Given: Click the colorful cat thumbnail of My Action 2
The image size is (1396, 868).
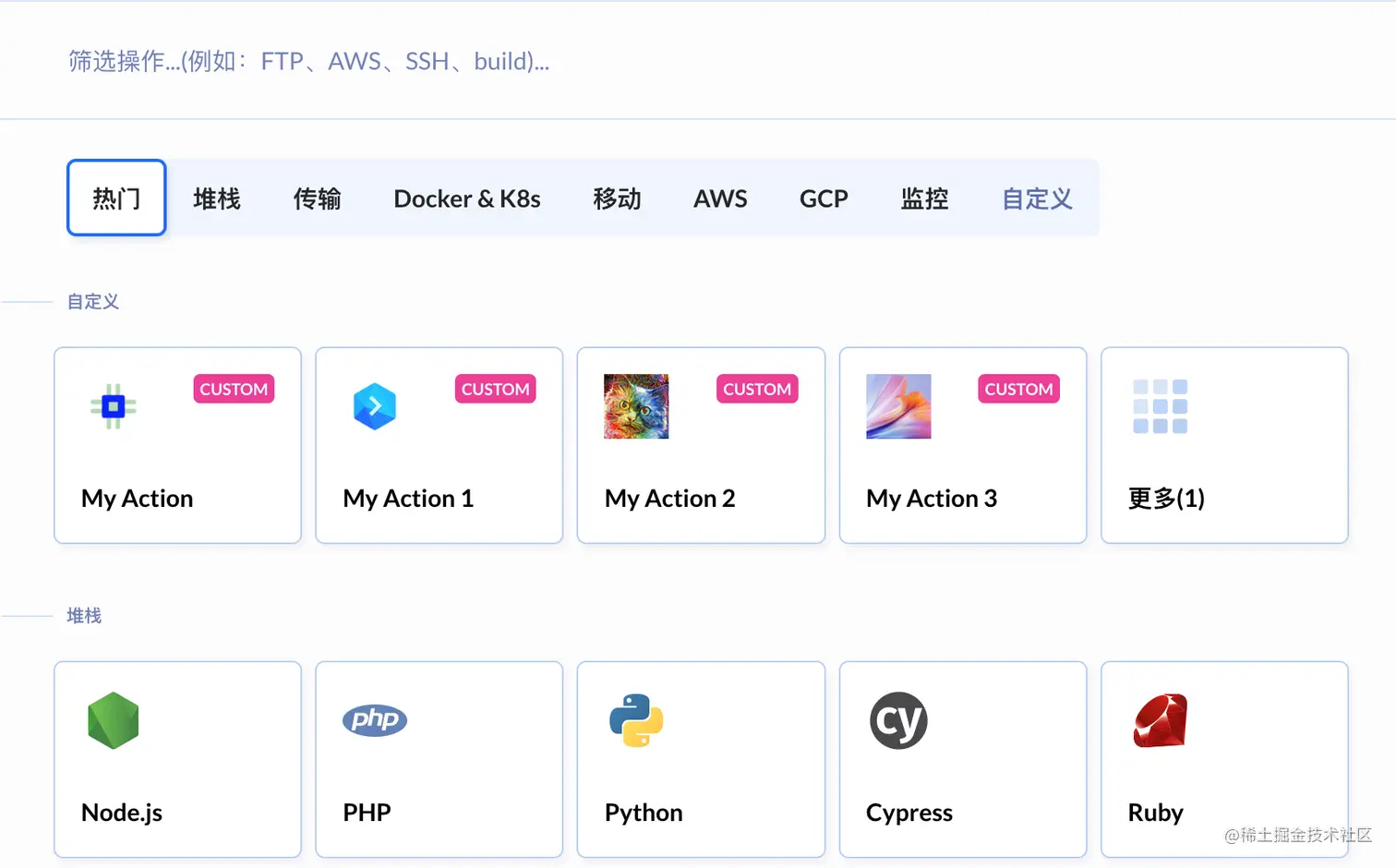Looking at the screenshot, I should point(636,406).
